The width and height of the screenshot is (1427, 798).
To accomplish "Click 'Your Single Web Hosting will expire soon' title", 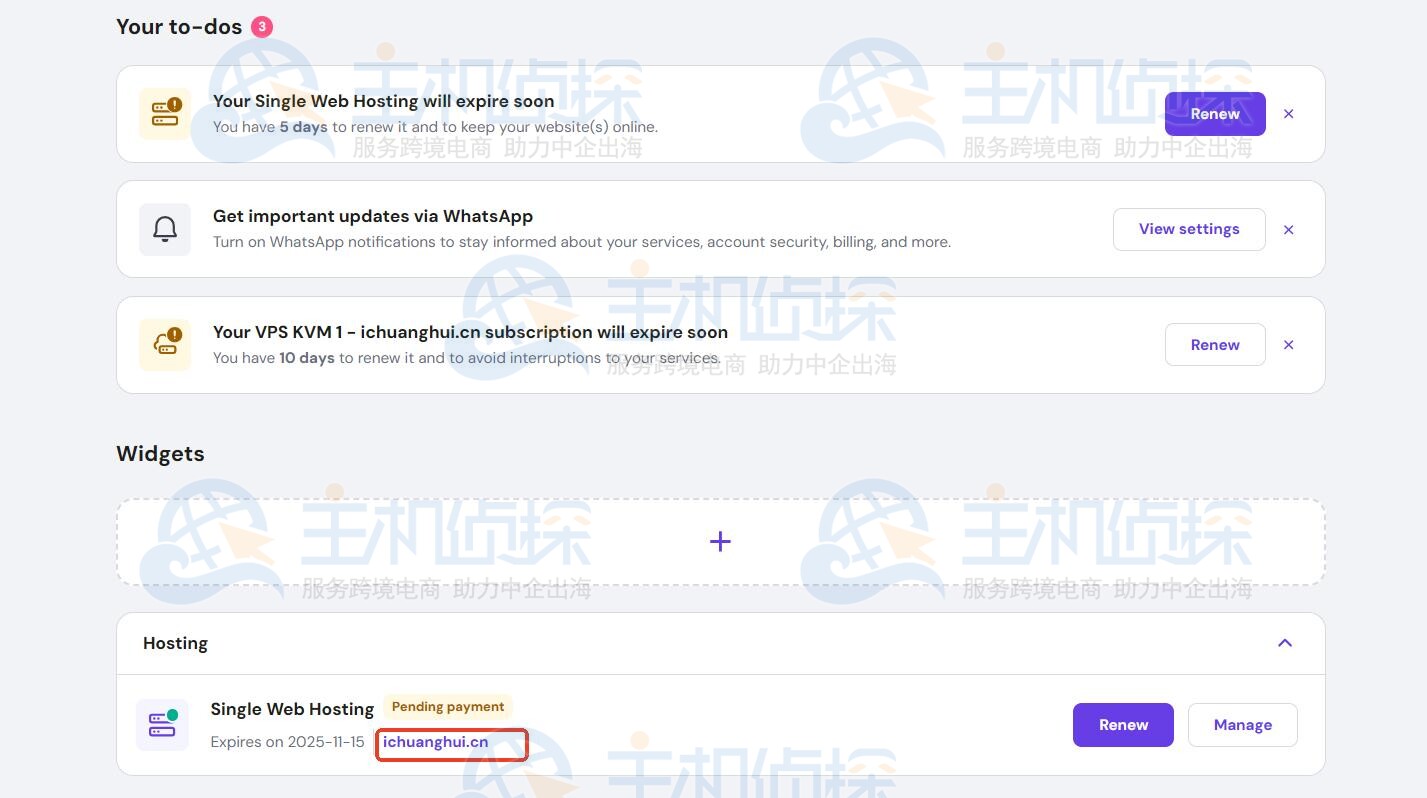I will coord(383,101).
